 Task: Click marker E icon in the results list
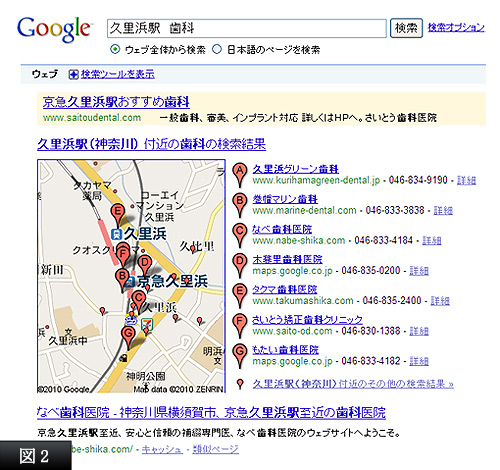click(x=240, y=295)
